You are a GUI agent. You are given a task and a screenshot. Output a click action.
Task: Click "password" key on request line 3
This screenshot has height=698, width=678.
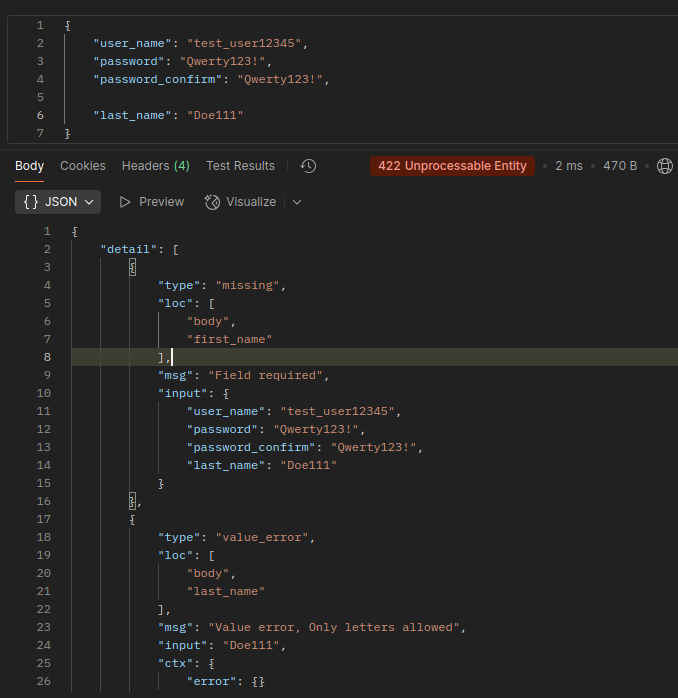click(129, 61)
